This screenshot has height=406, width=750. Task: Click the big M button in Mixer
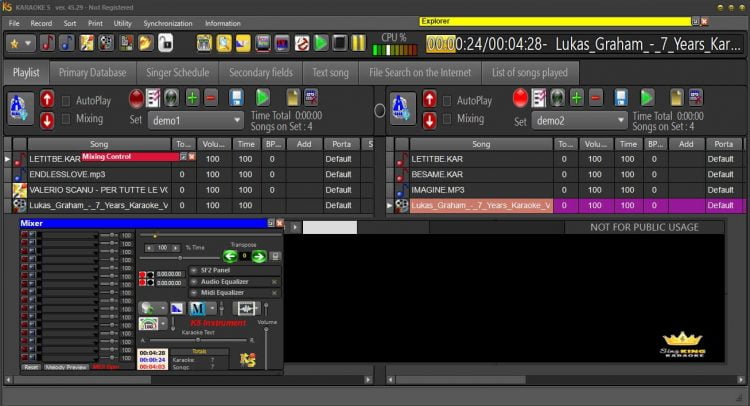(198, 309)
